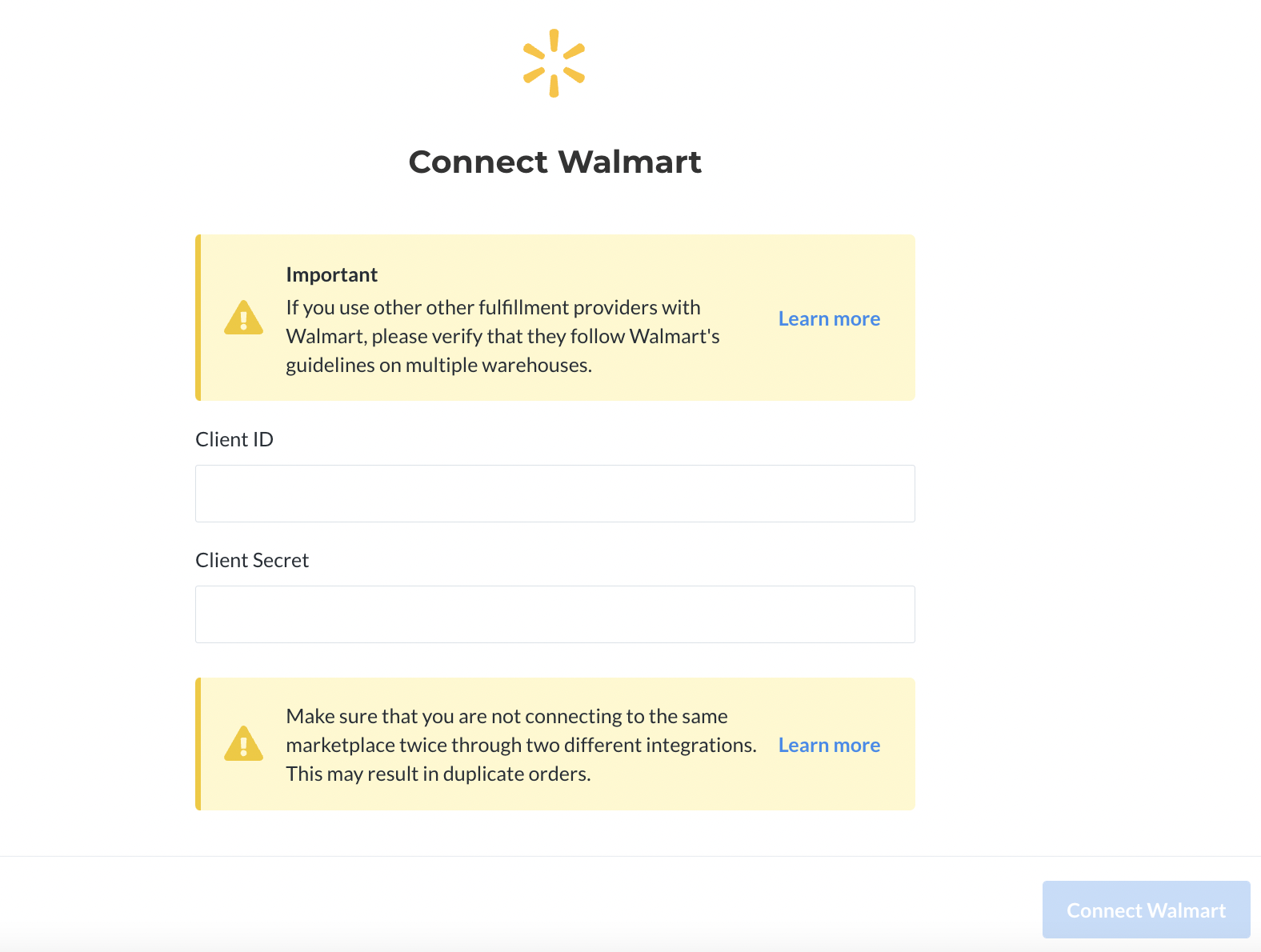Click the Connect Walmart page heading

[555, 162]
